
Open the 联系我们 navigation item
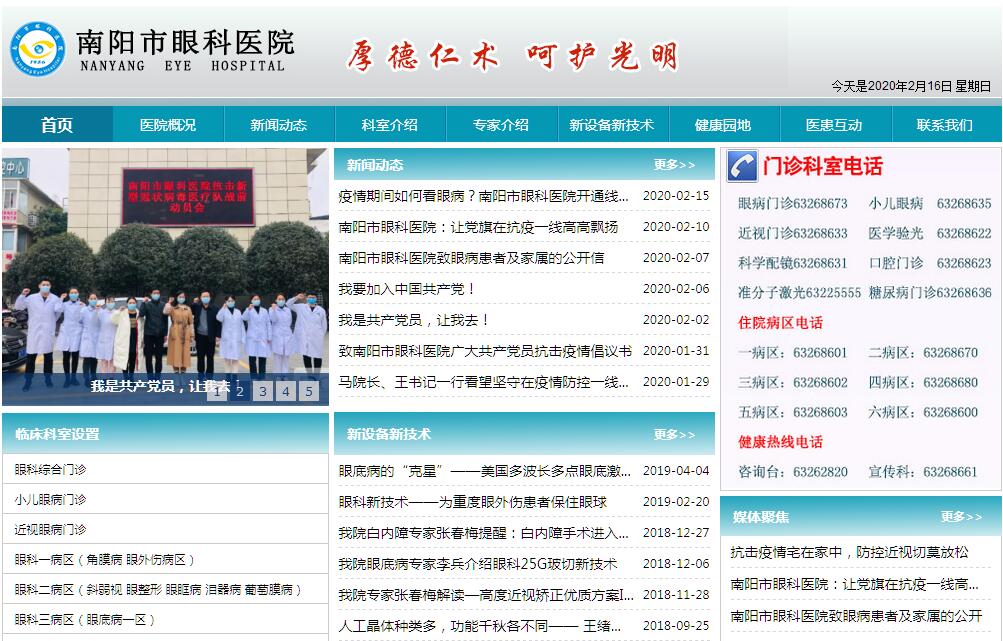pyautogui.click(x=944, y=125)
